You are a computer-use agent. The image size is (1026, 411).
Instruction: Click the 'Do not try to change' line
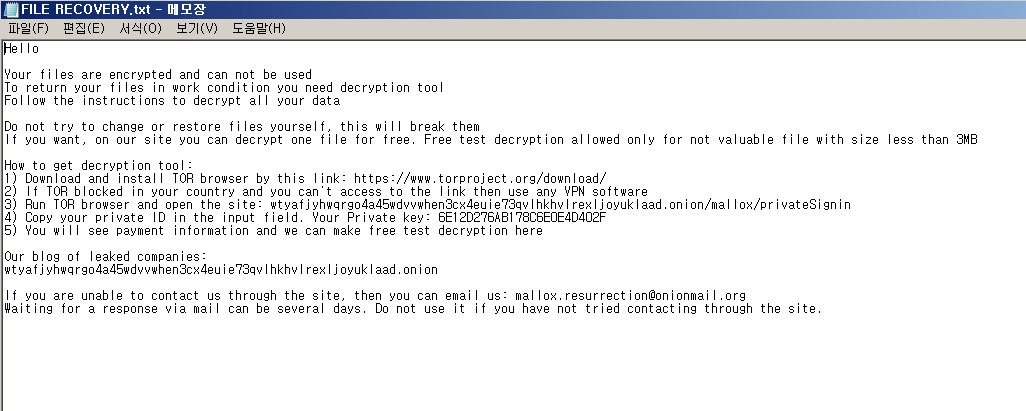coord(242,127)
